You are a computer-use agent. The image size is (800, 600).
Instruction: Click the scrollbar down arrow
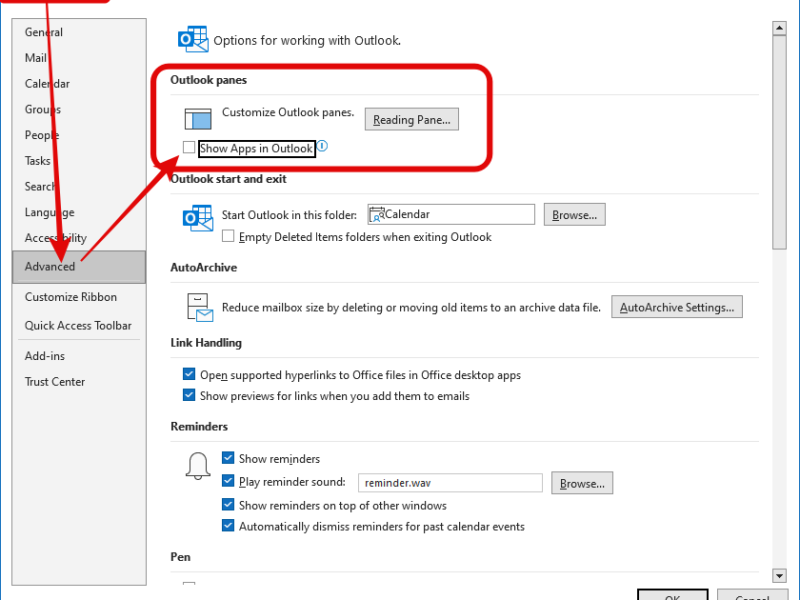[x=779, y=576]
